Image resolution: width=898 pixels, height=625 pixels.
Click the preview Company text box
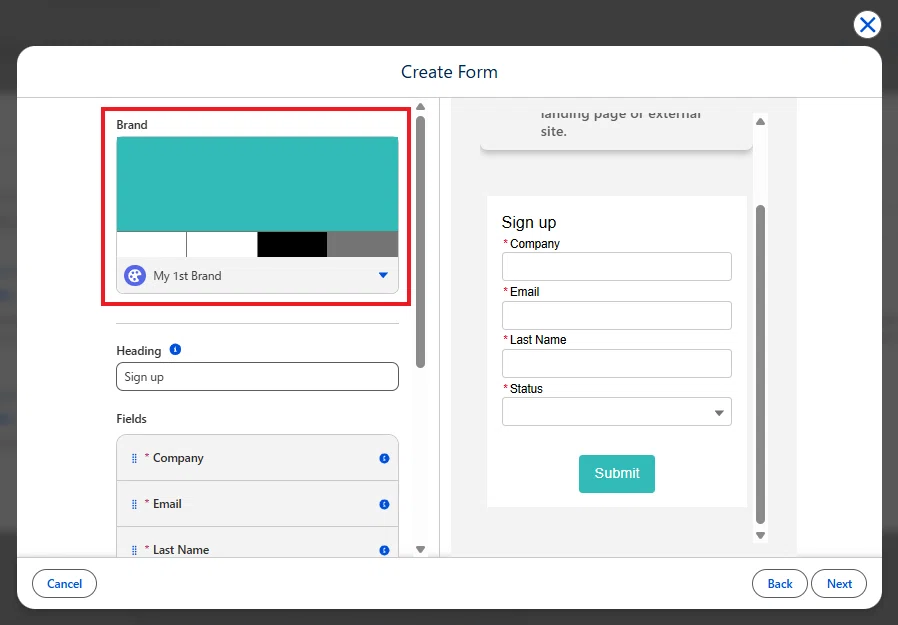(617, 266)
